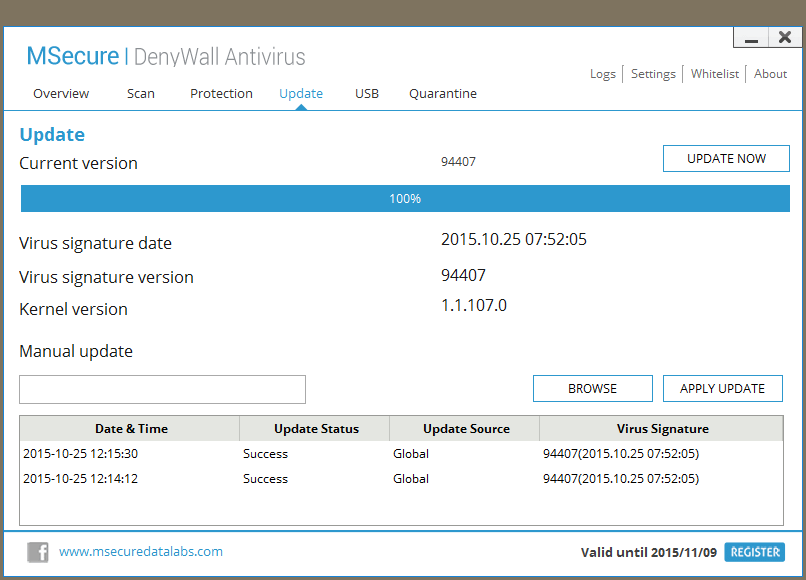Click the virus signature date 2015.10.25 07:52:05
The height and width of the screenshot is (580, 806).
tap(514, 240)
